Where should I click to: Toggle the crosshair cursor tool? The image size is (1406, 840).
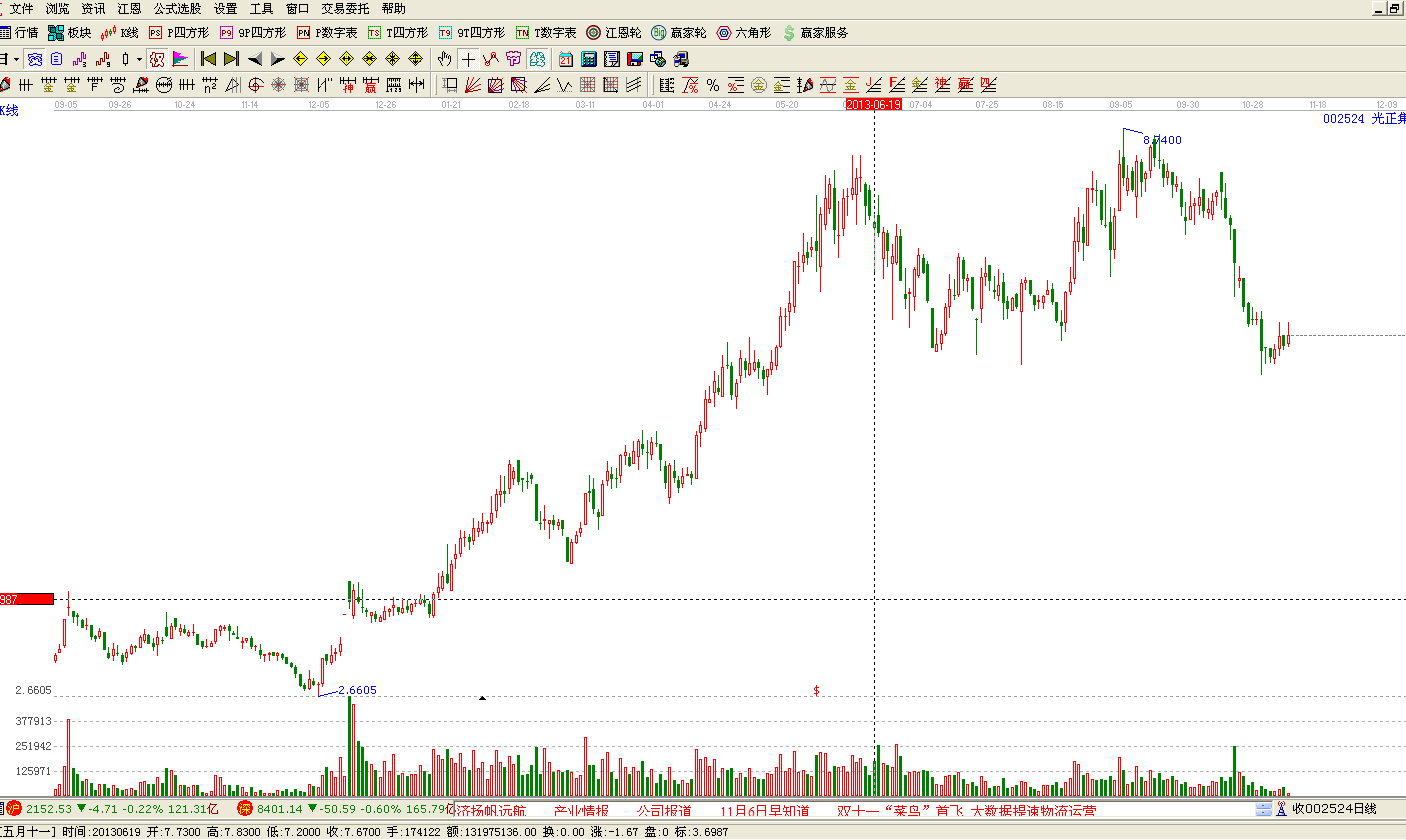tap(468, 59)
